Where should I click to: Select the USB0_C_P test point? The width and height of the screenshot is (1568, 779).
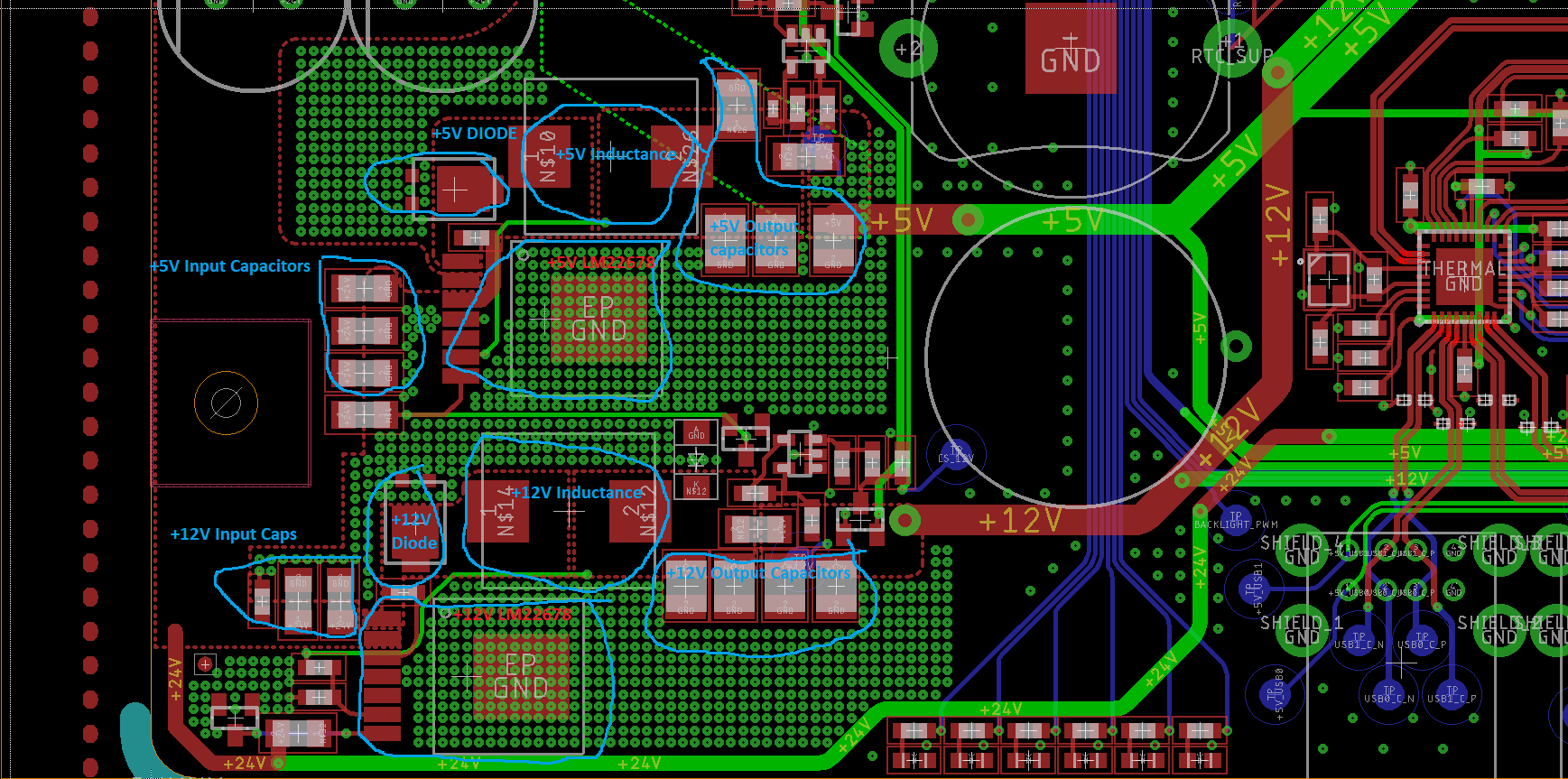click(x=1422, y=640)
